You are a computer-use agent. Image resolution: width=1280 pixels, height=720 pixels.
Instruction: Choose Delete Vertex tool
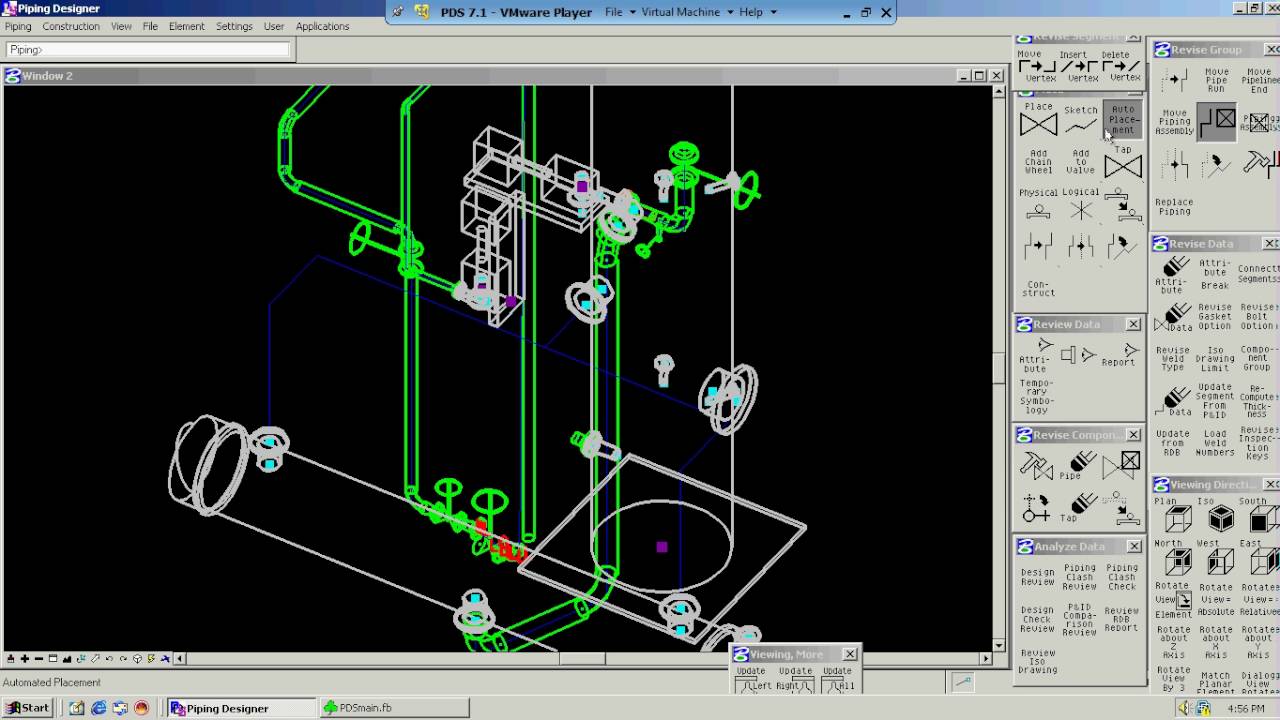coord(1122,68)
